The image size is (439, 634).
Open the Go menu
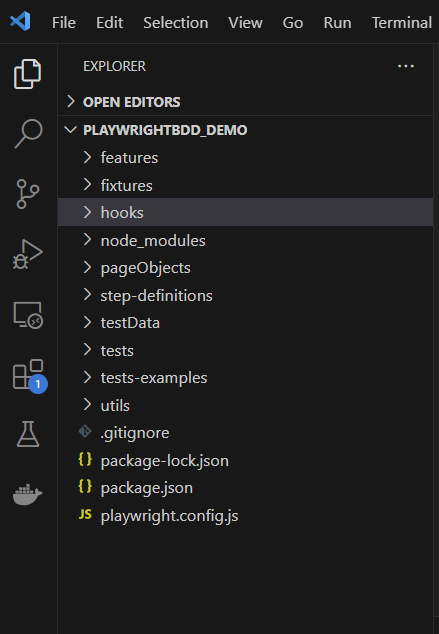293,23
